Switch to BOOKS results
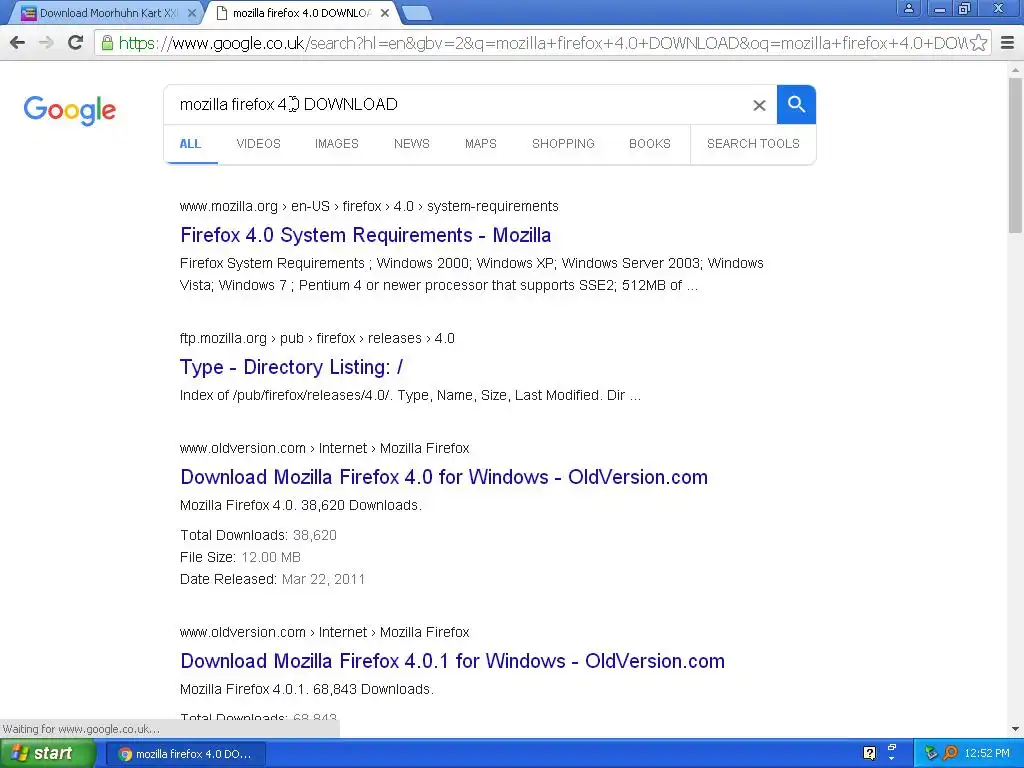This screenshot has width=1024, height=768. [650, 144]
